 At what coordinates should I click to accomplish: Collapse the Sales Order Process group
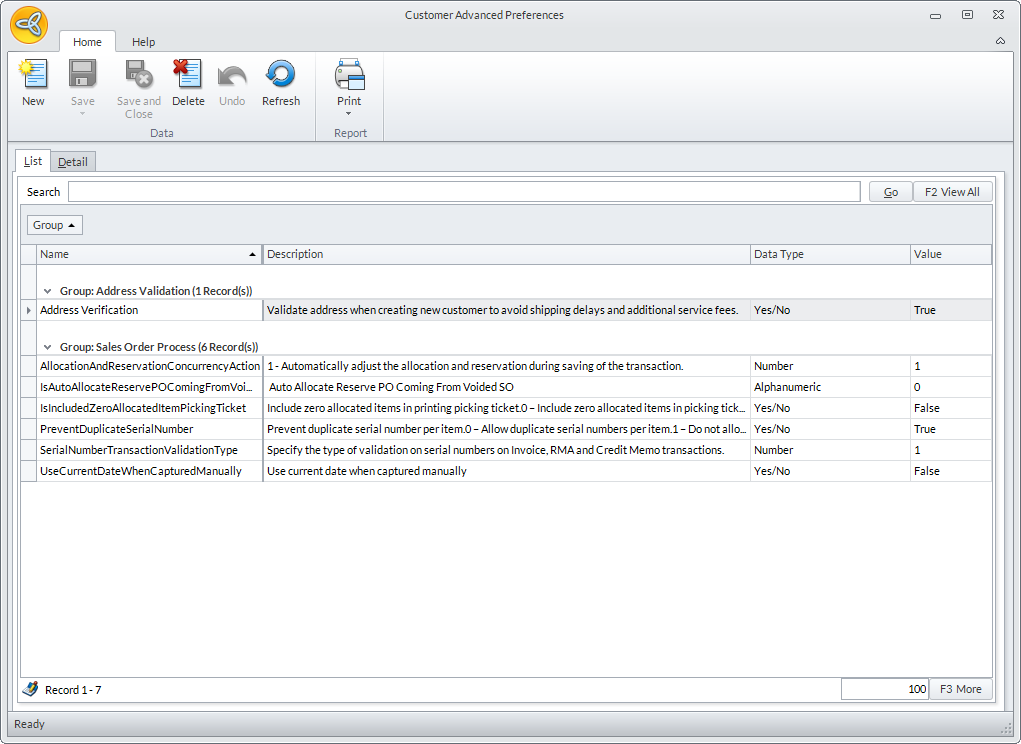click(x=48, y=347)
